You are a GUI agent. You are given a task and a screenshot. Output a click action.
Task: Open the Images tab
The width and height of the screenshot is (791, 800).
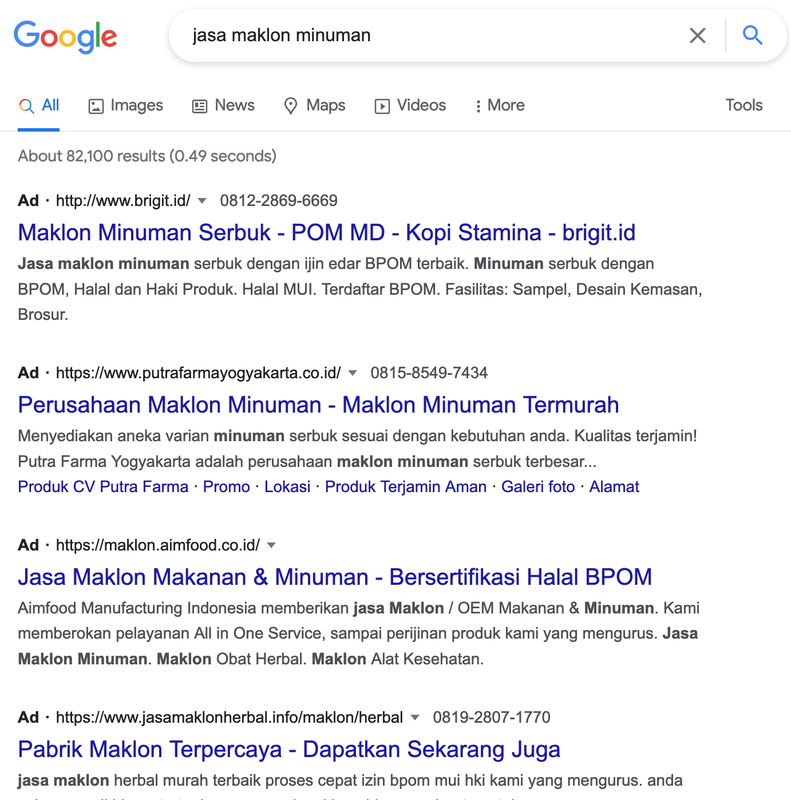pos(125,105)
